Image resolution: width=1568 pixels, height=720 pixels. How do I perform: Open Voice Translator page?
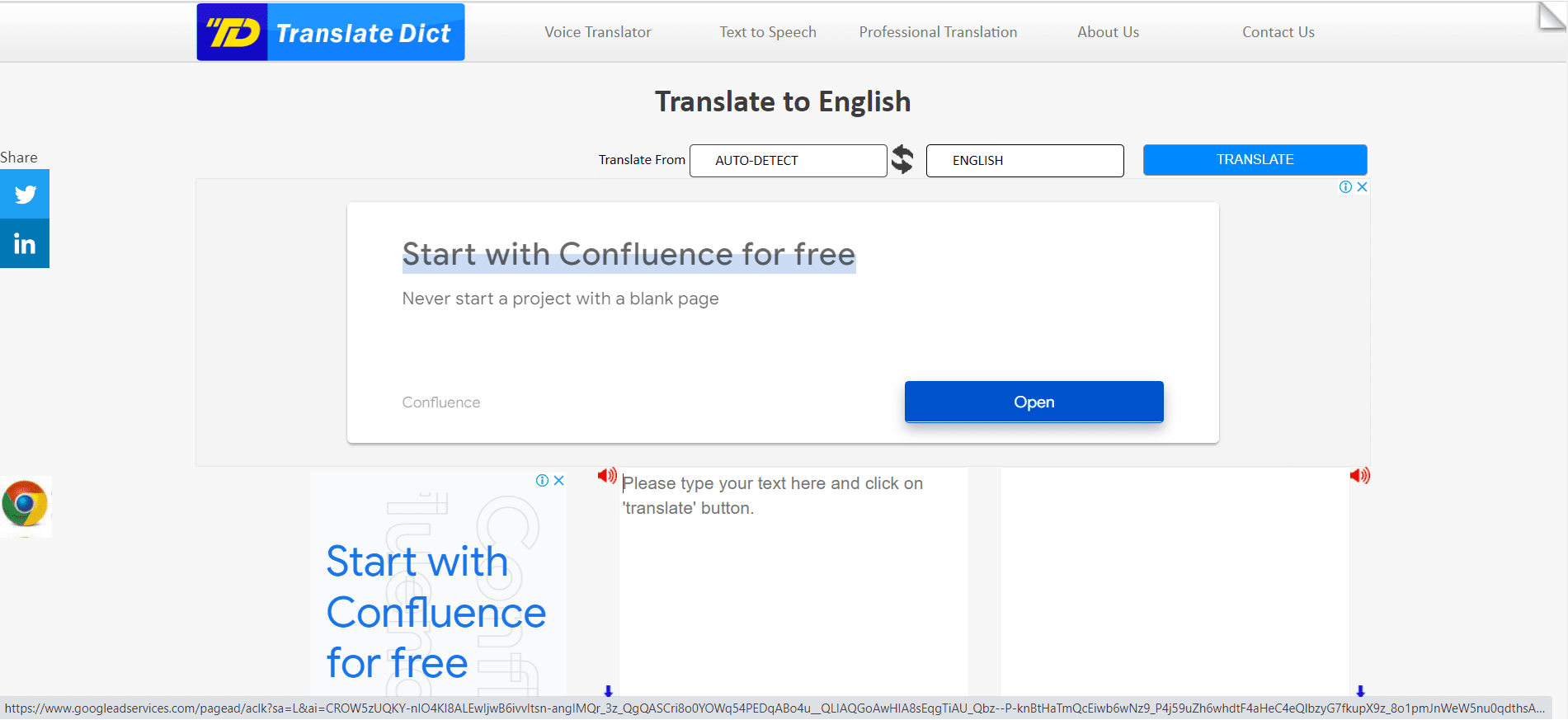pyautogui.click(x=598, y=32)
